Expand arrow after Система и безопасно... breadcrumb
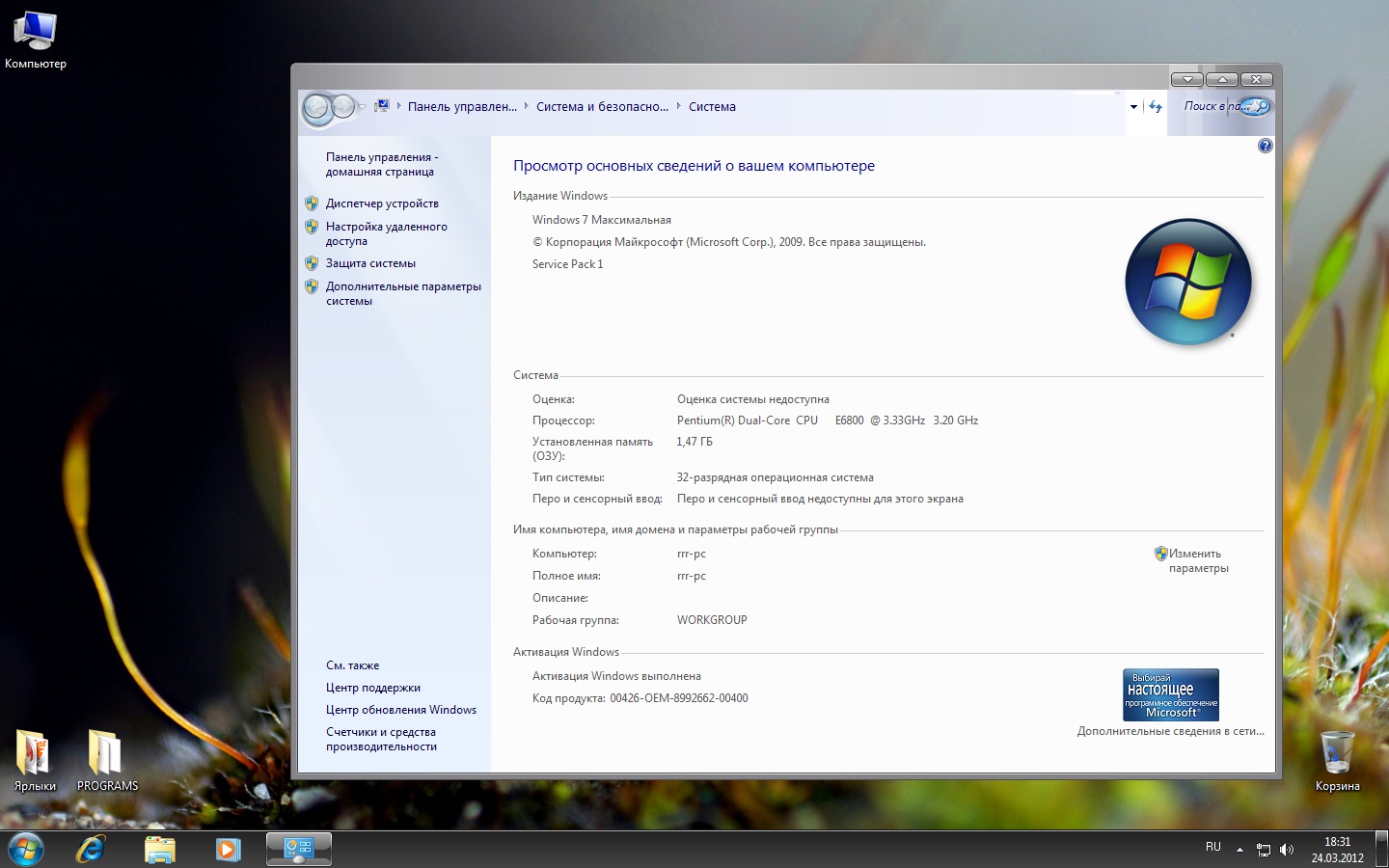Screen dimensions: 1389x868 (678, 106)
